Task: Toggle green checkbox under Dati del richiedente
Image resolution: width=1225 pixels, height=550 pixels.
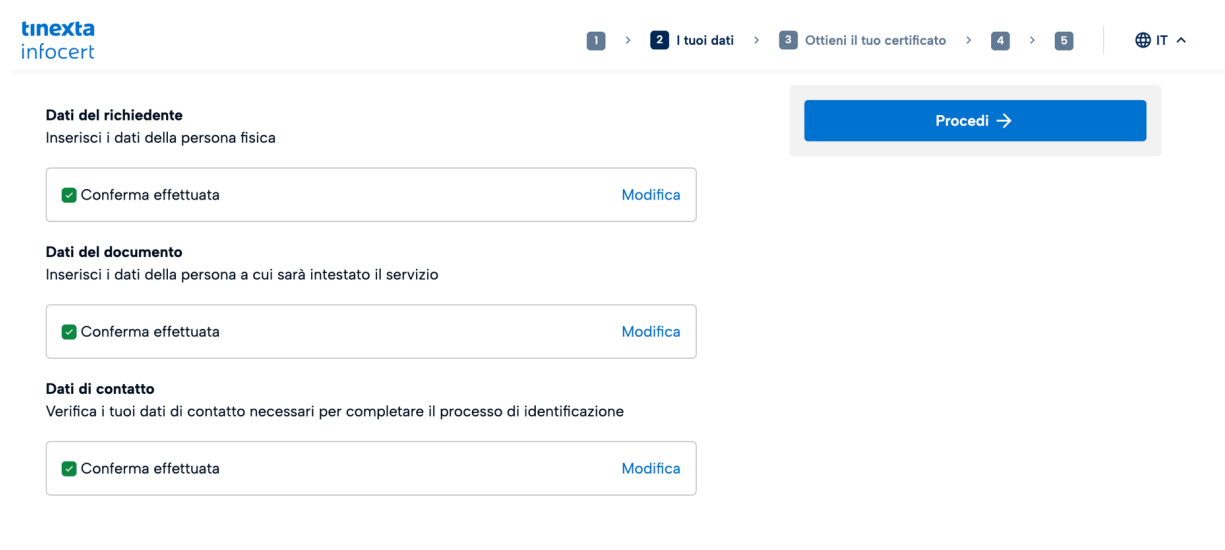Action: click(x=69, y=195)
